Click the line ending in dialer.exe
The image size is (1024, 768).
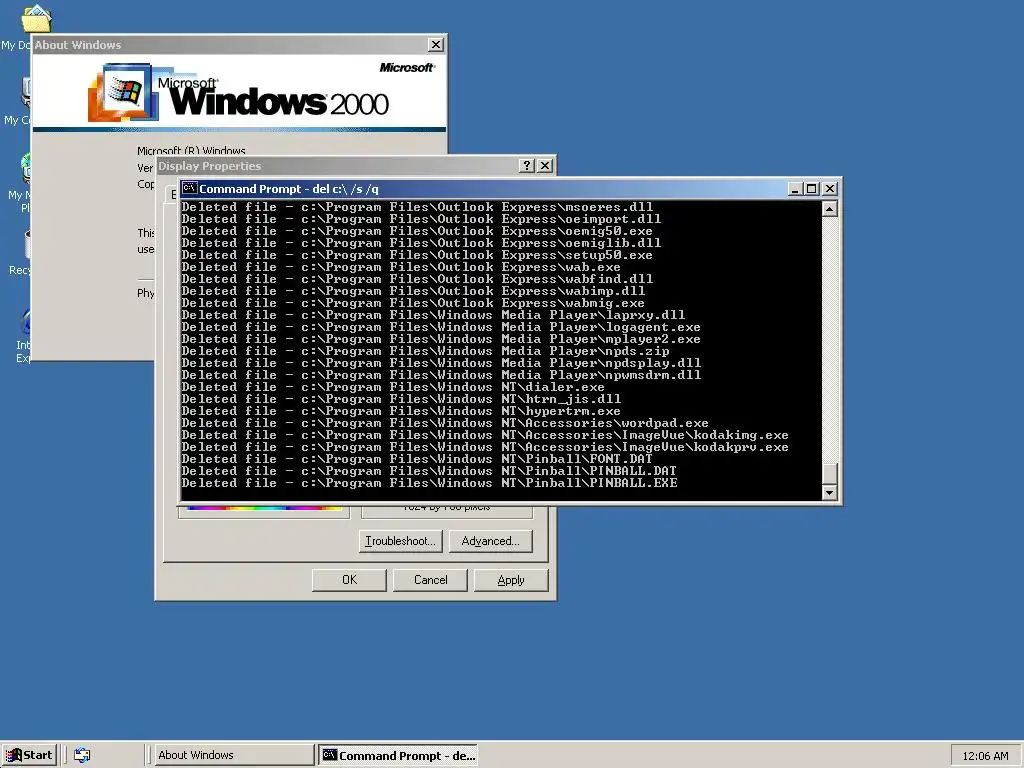click(x=393, y=387)
